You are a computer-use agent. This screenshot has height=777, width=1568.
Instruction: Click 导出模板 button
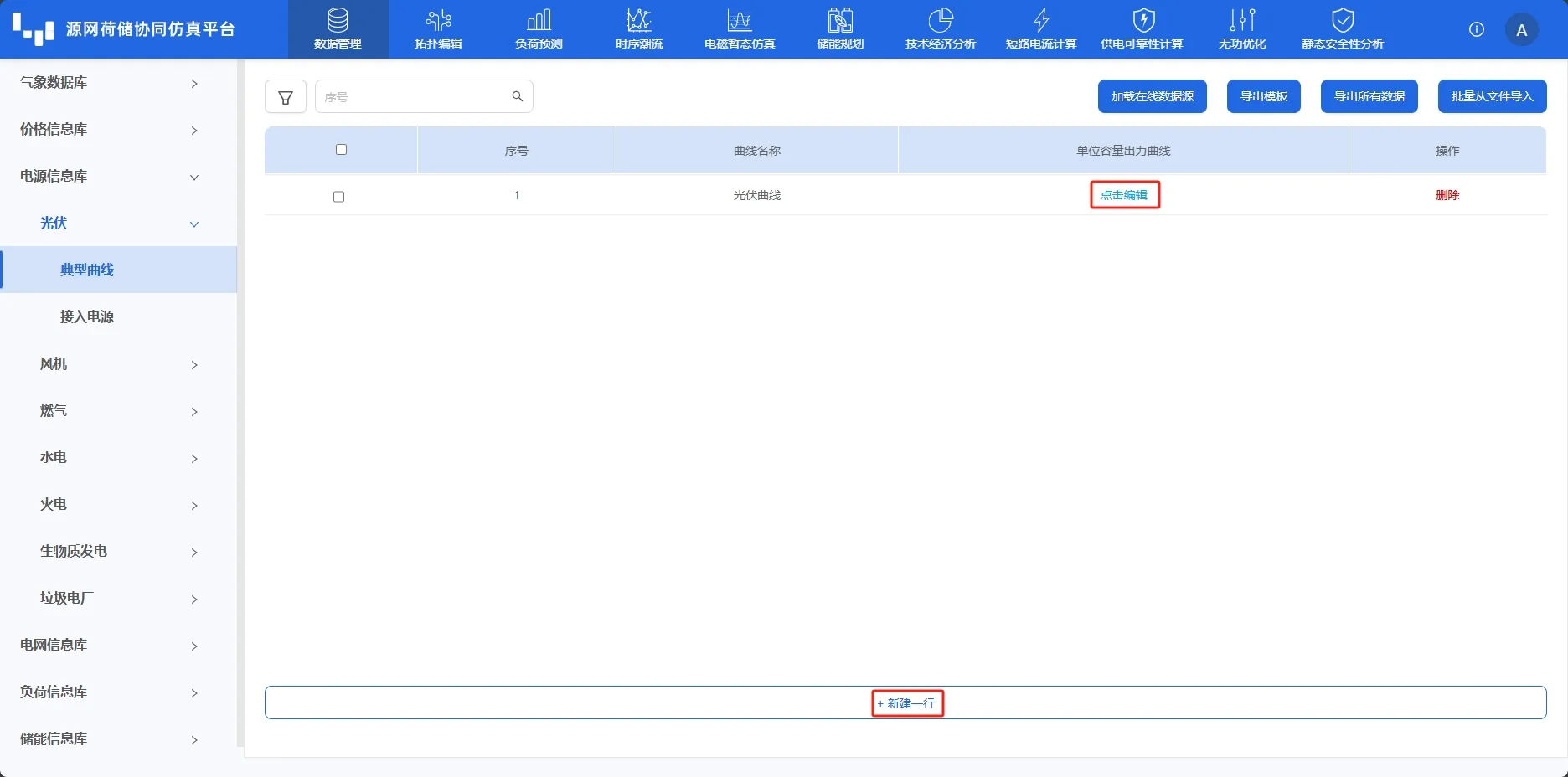click(x=1264, y=96)
